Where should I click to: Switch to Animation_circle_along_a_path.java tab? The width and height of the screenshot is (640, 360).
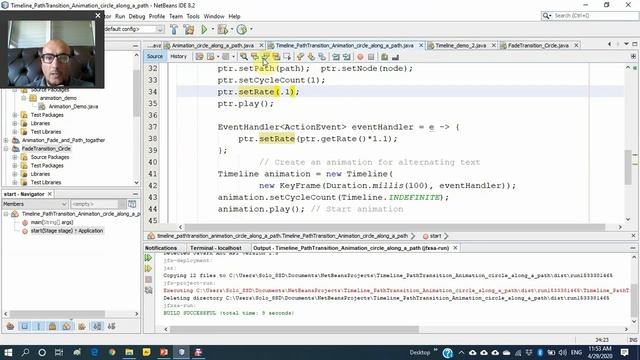click(x=213, y=45)
